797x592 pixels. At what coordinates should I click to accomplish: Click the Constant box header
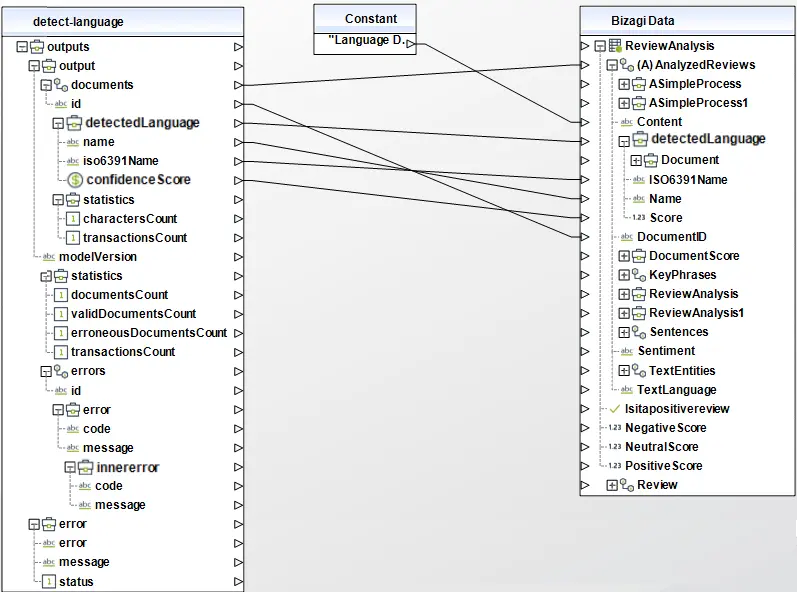click(x=365, y=19)
